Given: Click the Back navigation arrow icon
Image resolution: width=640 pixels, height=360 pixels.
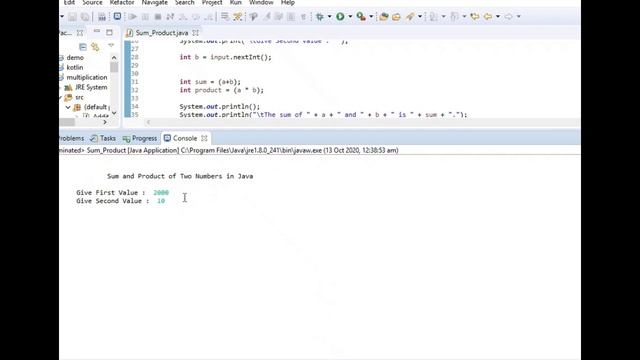Looking at the screenshot, I should pos(487,17).
